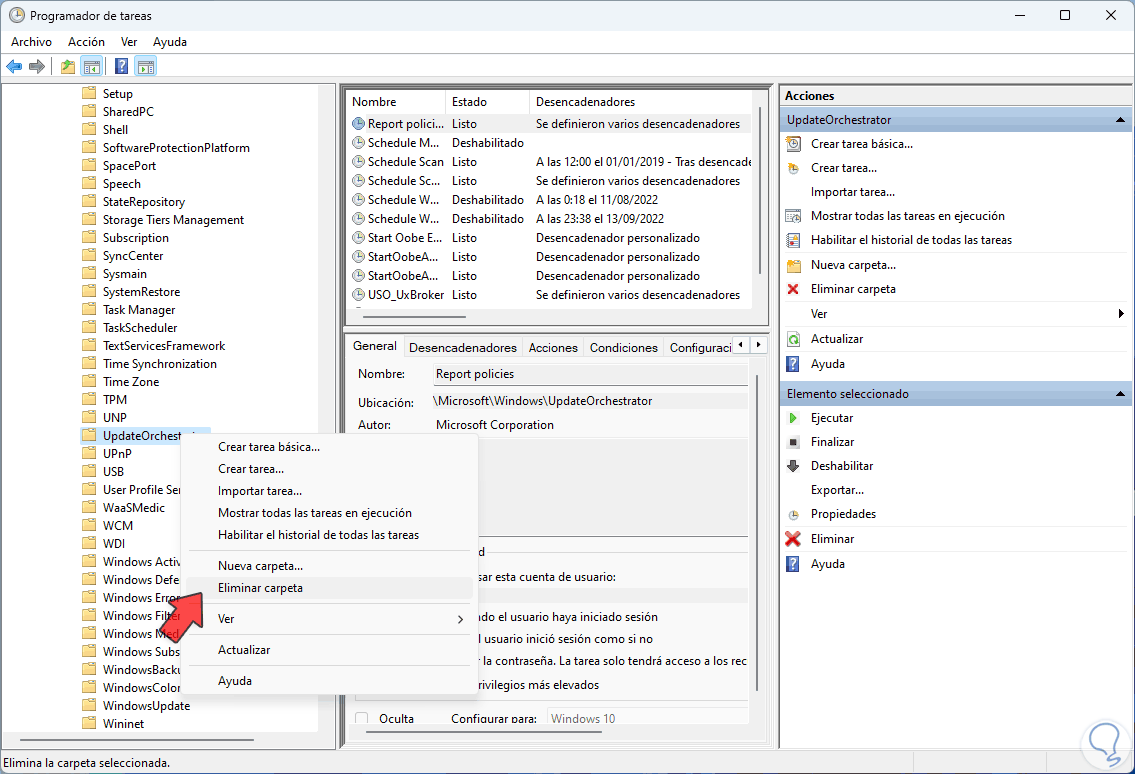Click the Crear tarea icon in Acciones
The image size is (1135, 774).
tap(793, 168)
